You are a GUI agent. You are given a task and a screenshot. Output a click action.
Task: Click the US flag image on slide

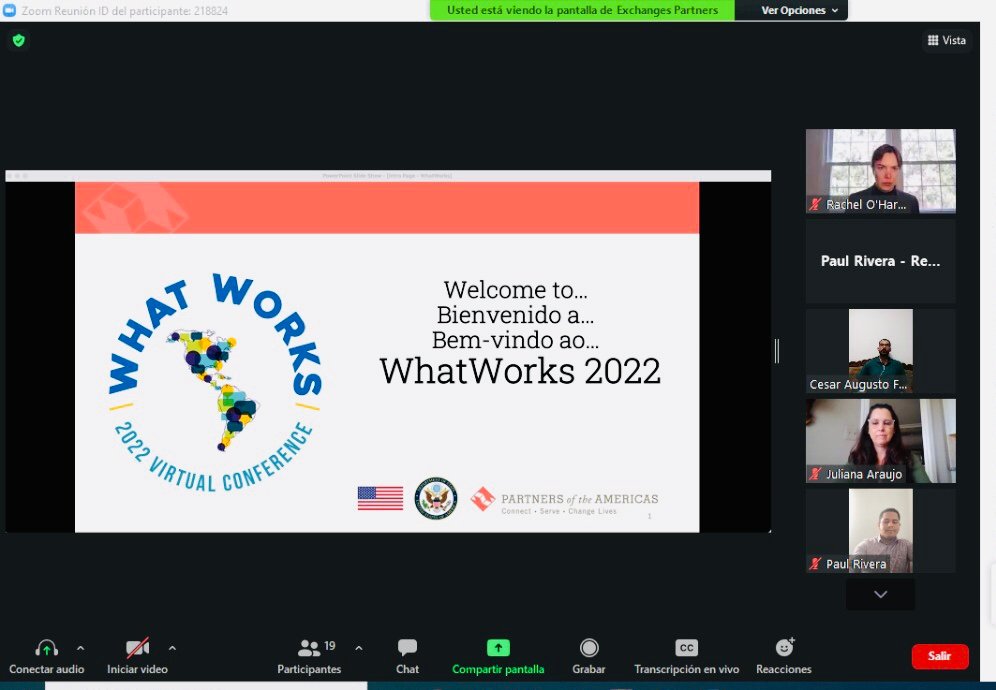click(x=380, y=498)
